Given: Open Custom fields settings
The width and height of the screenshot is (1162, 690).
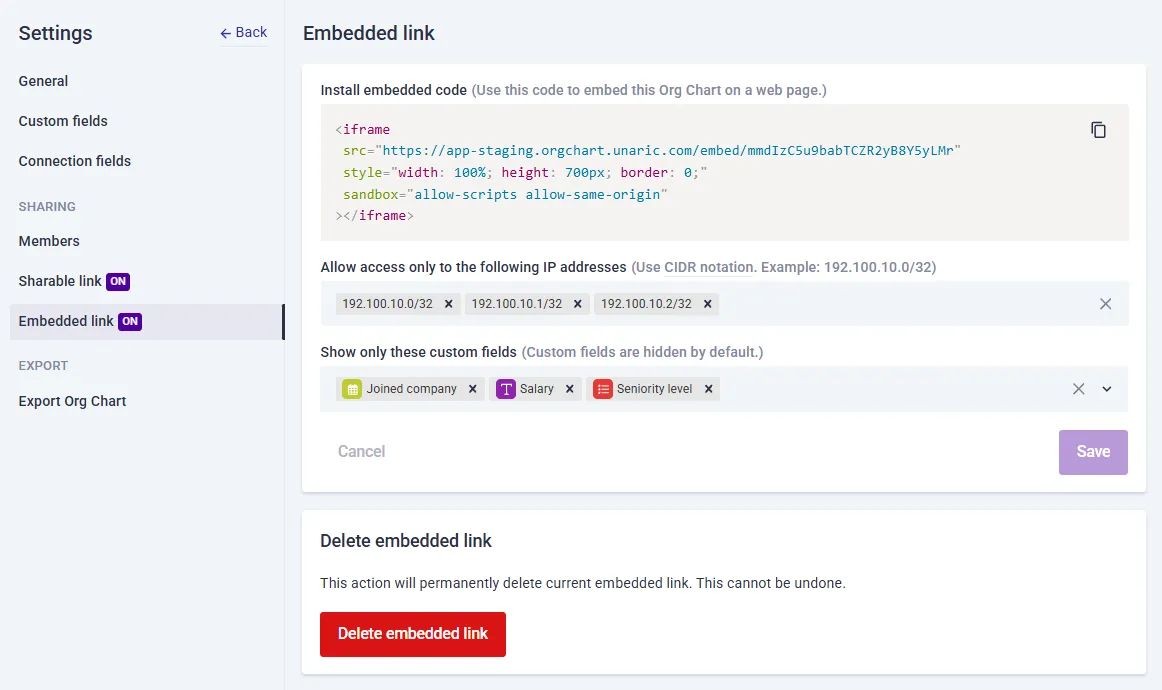Looking at the screenshot, I should tap(63, 121).
